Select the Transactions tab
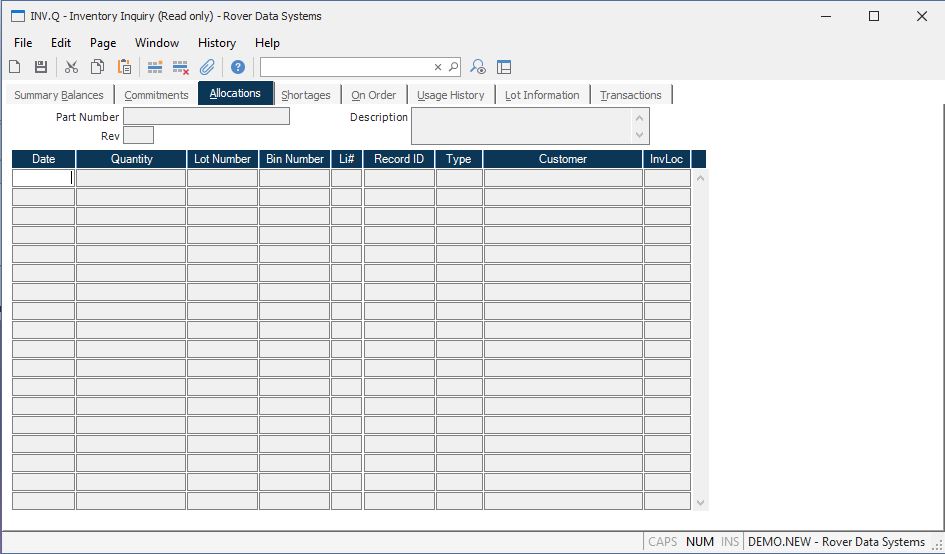The width and height of the screenshot is (945, 554). pos(631,95)
